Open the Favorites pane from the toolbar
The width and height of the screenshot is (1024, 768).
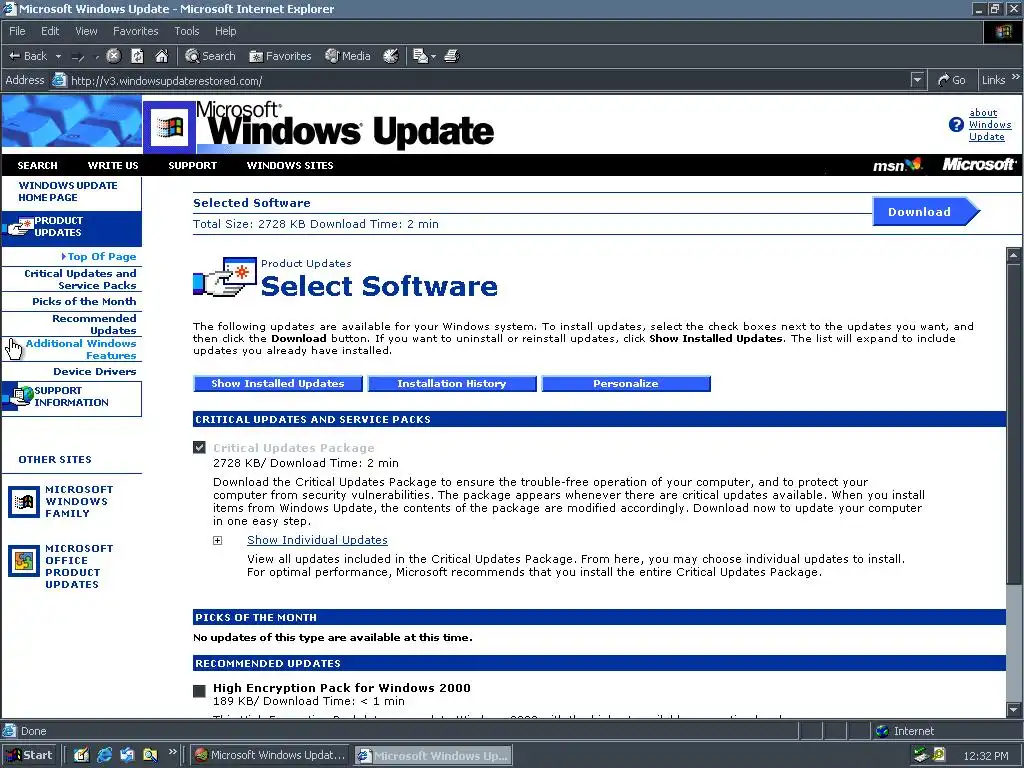coord(280,56)
